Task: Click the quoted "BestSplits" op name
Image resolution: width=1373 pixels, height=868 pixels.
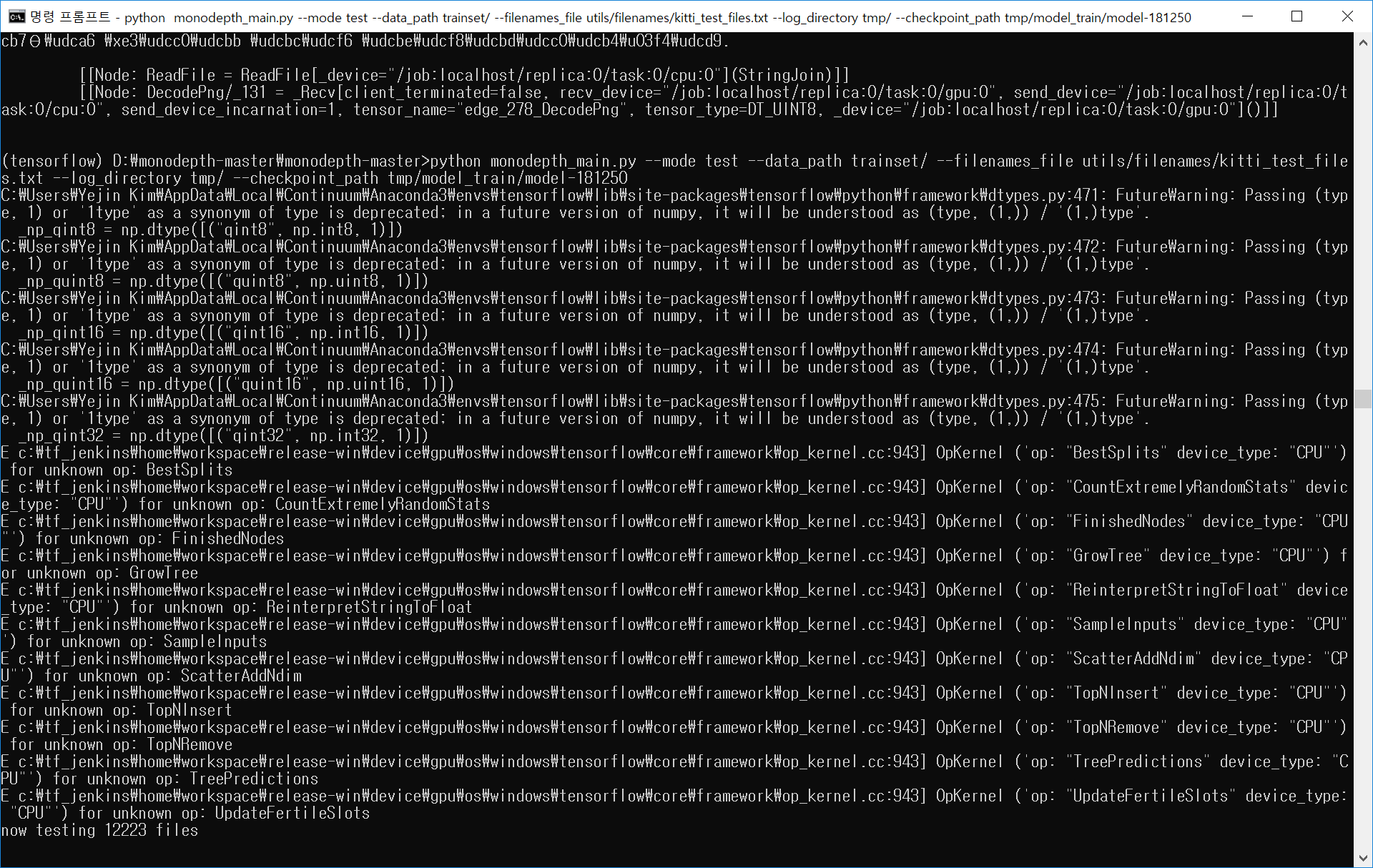Action: (1116, 453)
